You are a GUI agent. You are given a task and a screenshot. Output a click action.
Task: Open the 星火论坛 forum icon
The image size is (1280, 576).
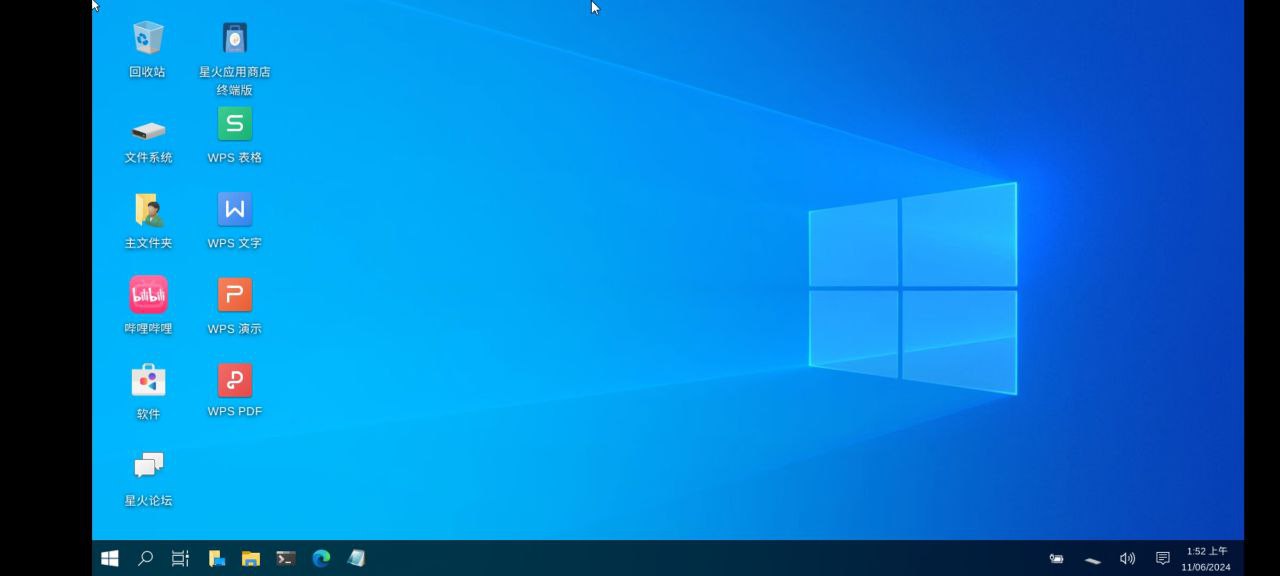pyautogui.click(x=148, y=466)
